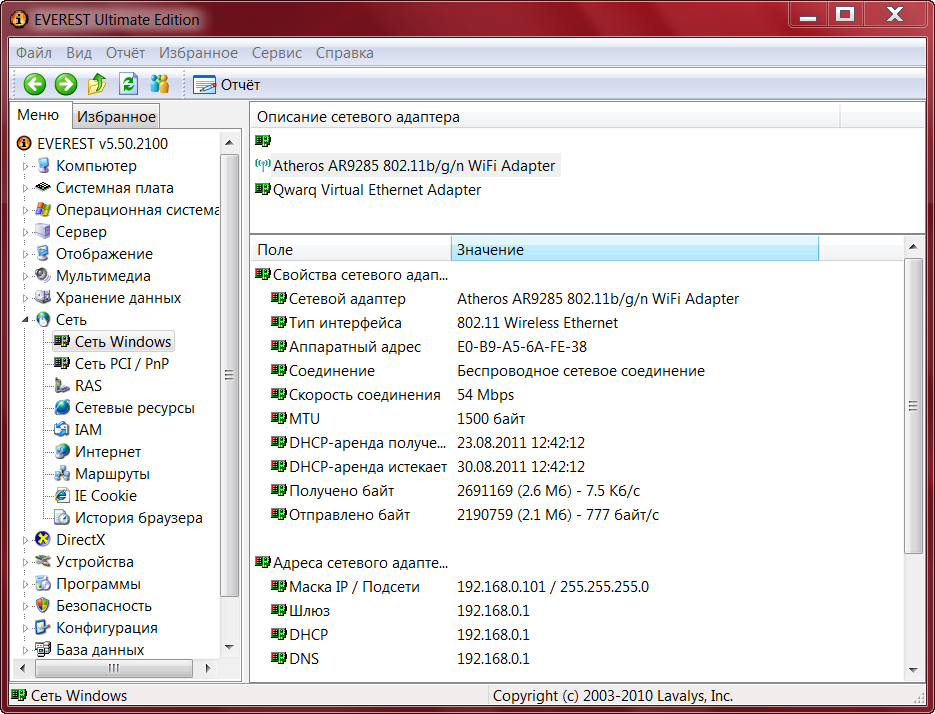Screen dimensions: 935x714
Task: Click the Безопасность shield icon
Action: coord(43,605)
